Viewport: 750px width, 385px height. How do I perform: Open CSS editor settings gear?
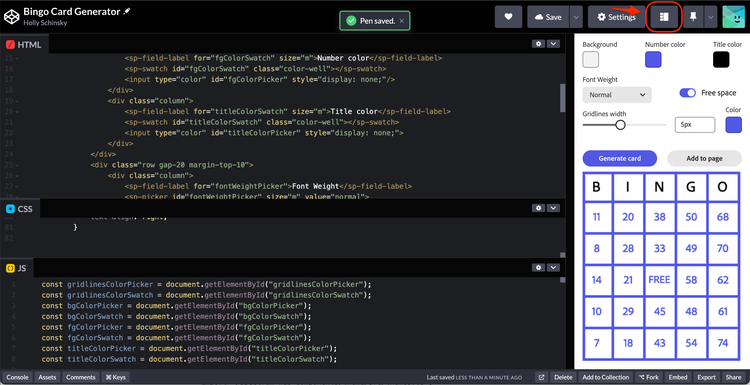point(539,208)
